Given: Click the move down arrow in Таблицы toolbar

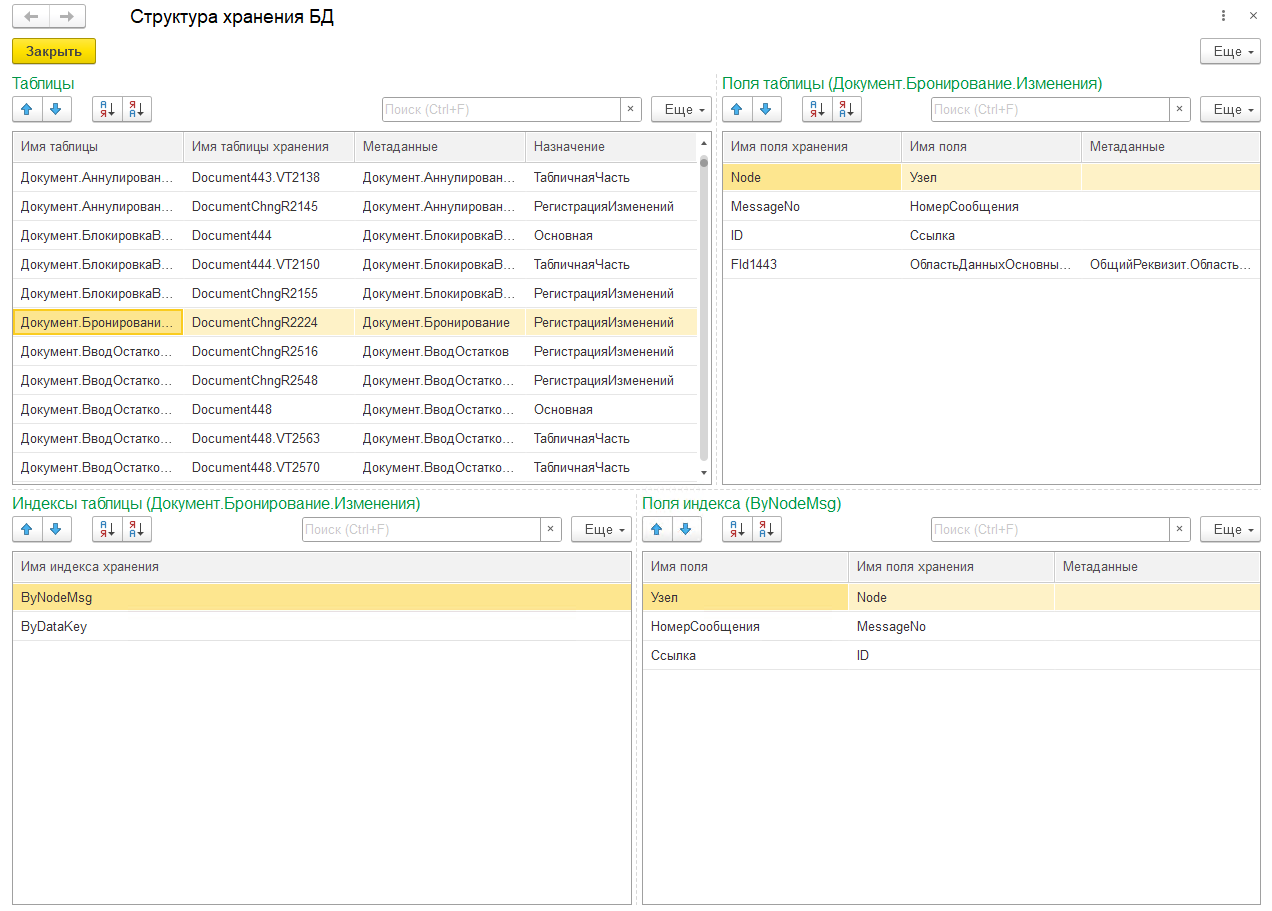Looking at the screenshot, I should pos(56,109).
